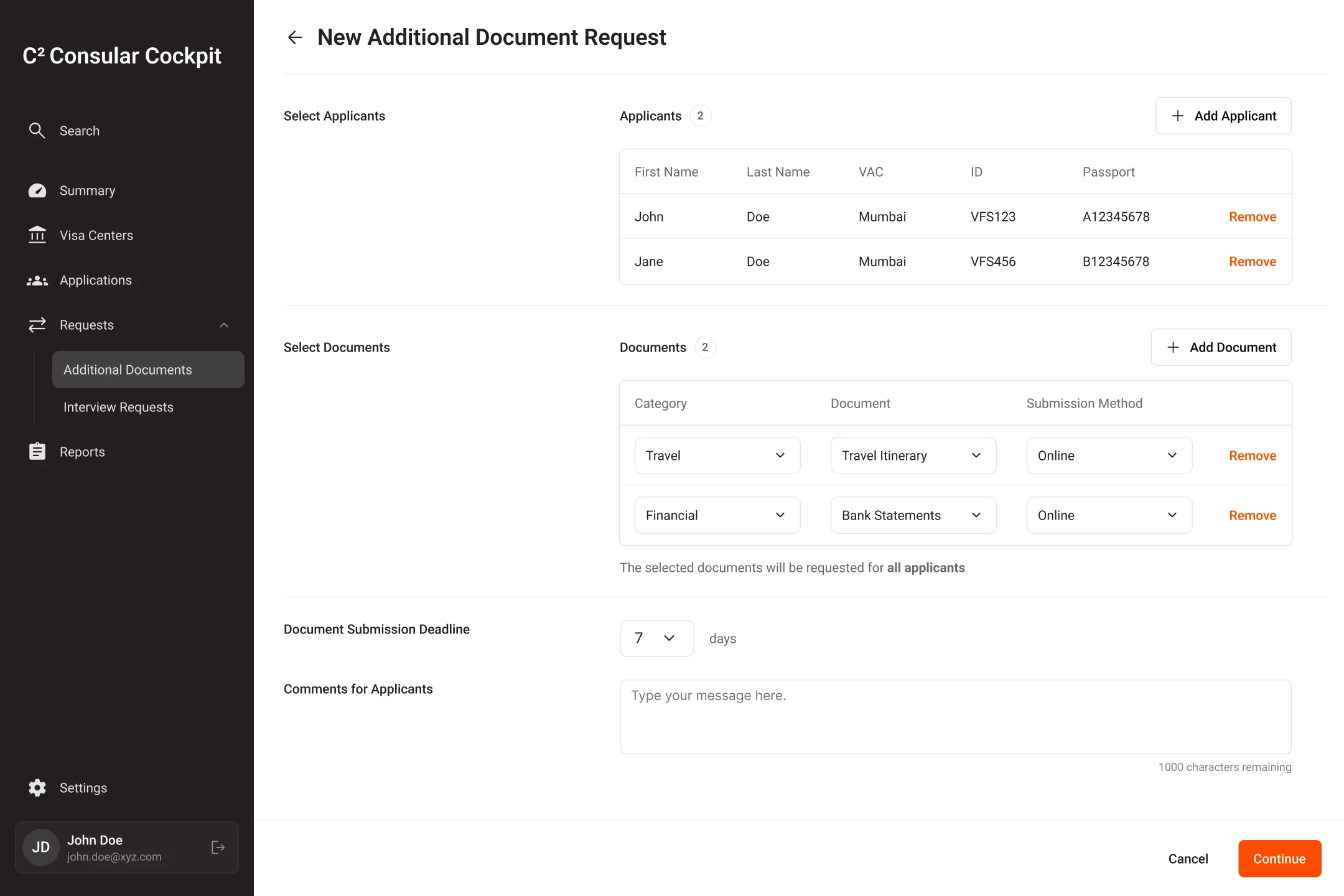The height and width of the screenshot is (896, 1344).
Task: Open Applications in the sidebar
Action: [x=96, y=280]
